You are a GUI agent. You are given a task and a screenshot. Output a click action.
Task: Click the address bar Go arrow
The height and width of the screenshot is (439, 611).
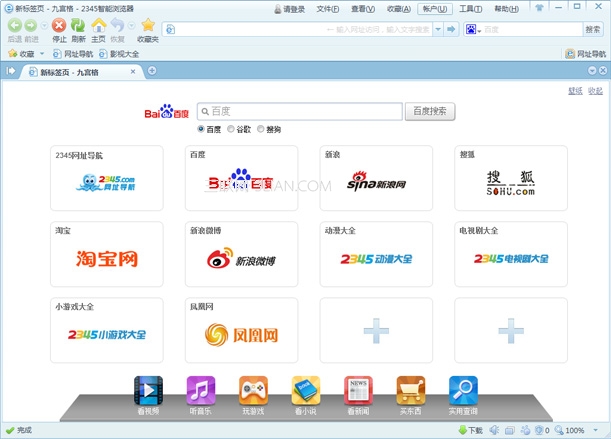(x=451, y=29)
